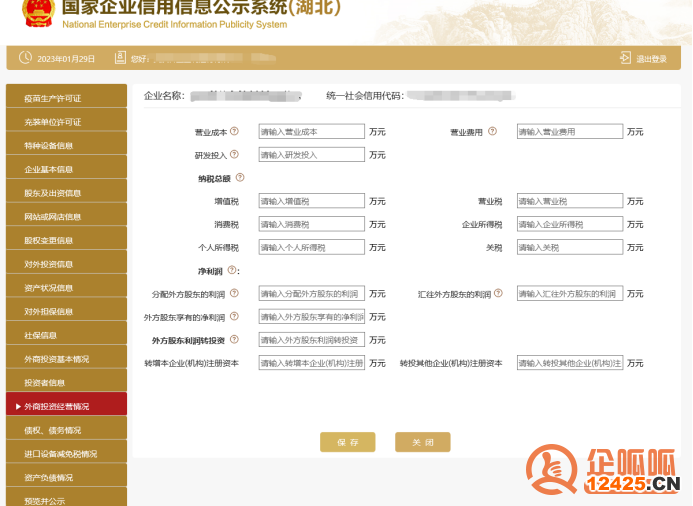The image size is (693, 506).
Task: Open 企业基本信息 in the sidebar
Action: (49, 169)
